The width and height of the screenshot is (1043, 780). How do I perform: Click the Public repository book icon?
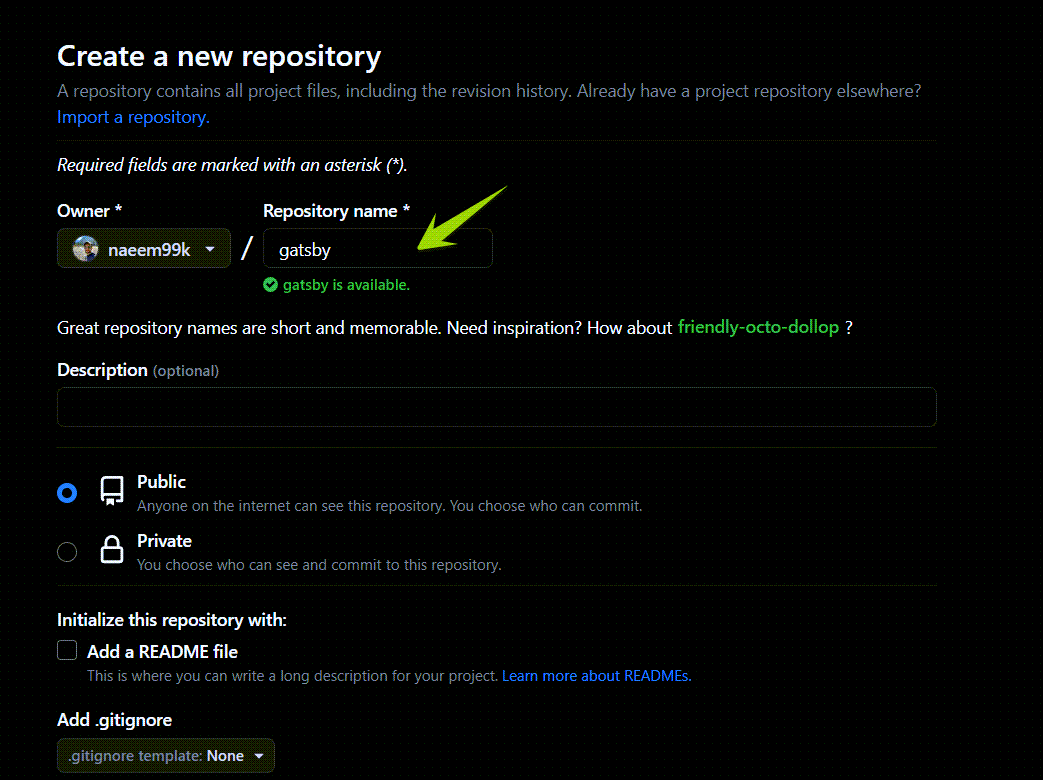(112, 491)
